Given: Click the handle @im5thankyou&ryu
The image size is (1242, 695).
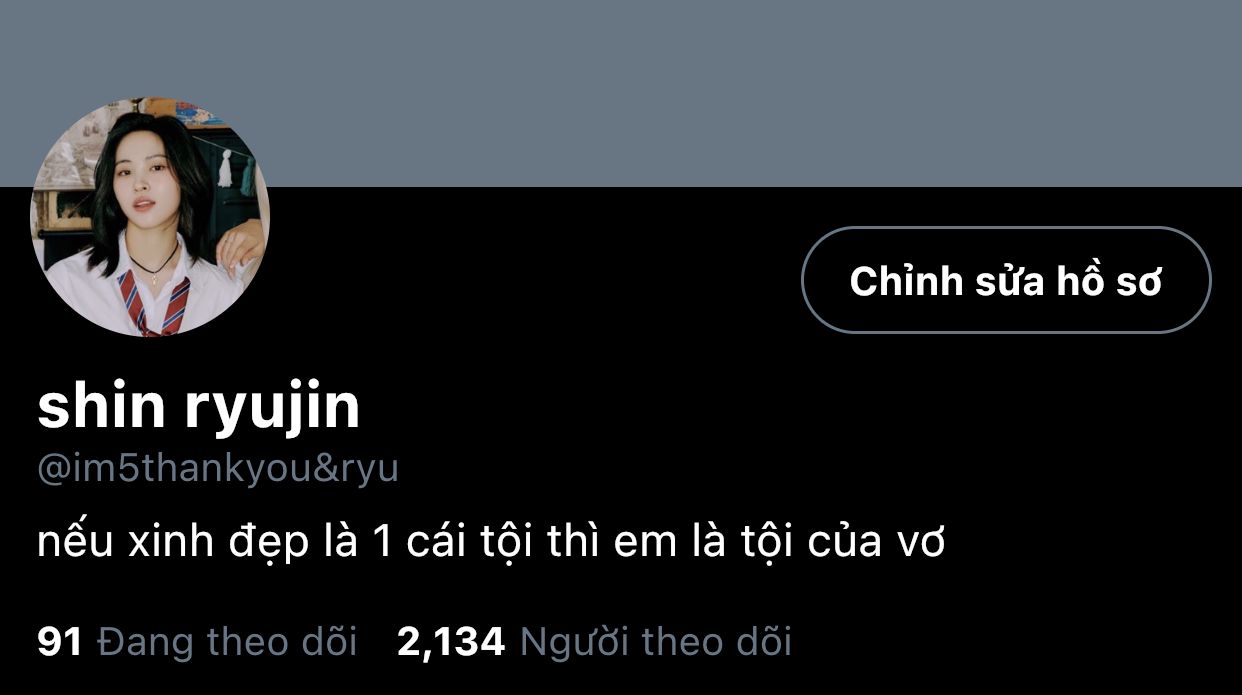Looking at the screenshot, I should pyautogui.click(x=218, y=469).
